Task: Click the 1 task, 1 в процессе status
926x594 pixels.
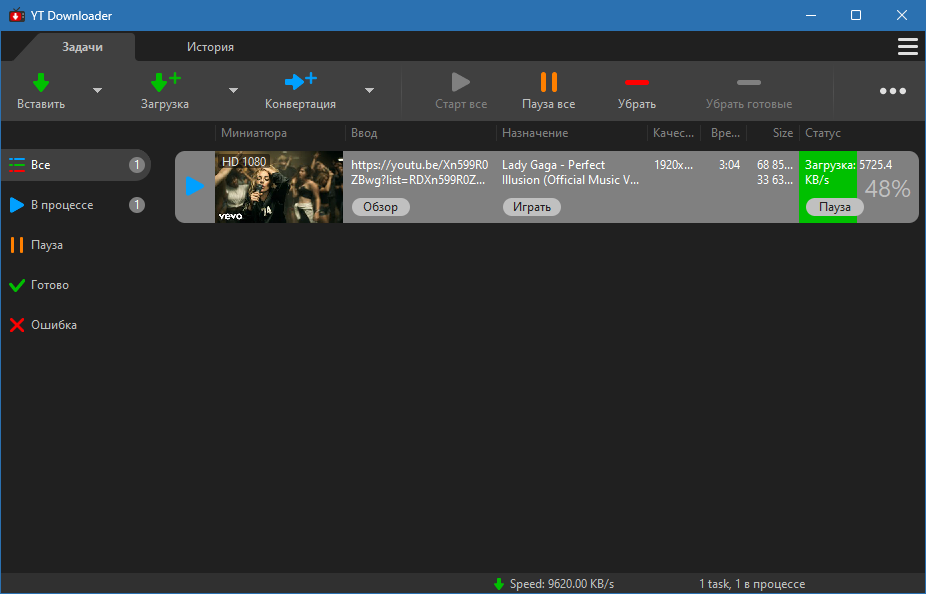Action: (752, 584)
